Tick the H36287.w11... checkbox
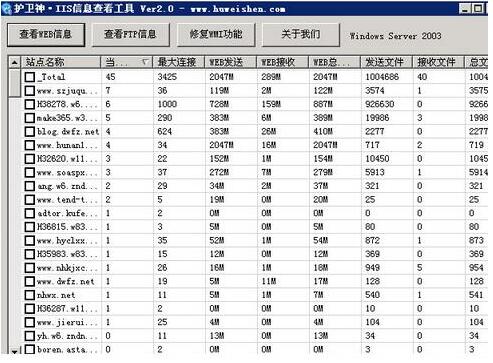The width and height of the screenshot is (493, 363). (x=30, y=309)
